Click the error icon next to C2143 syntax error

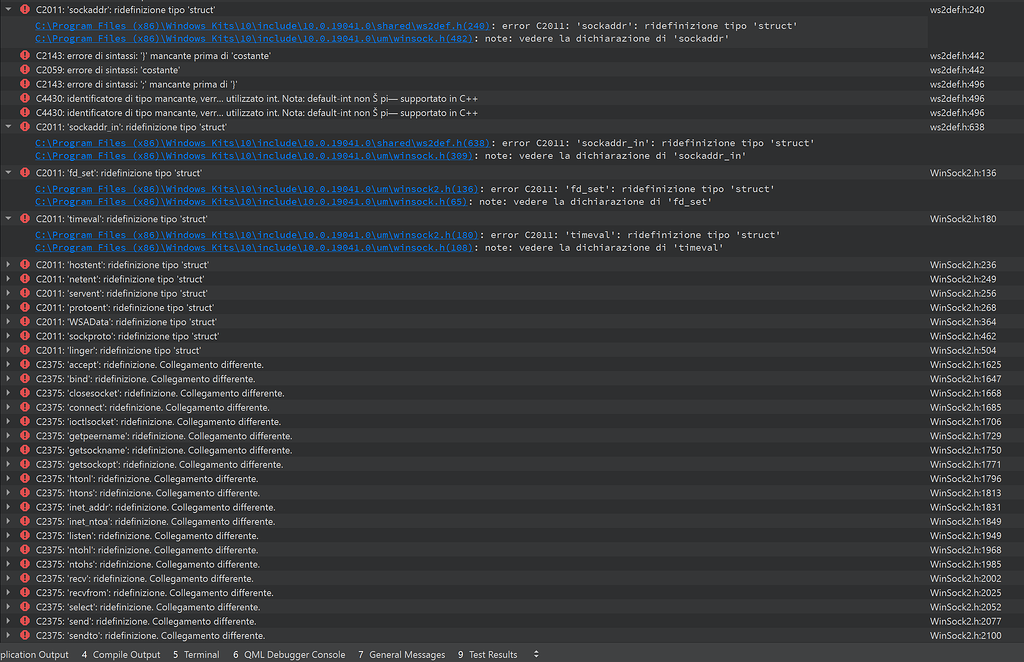click(x=24, y=56)
